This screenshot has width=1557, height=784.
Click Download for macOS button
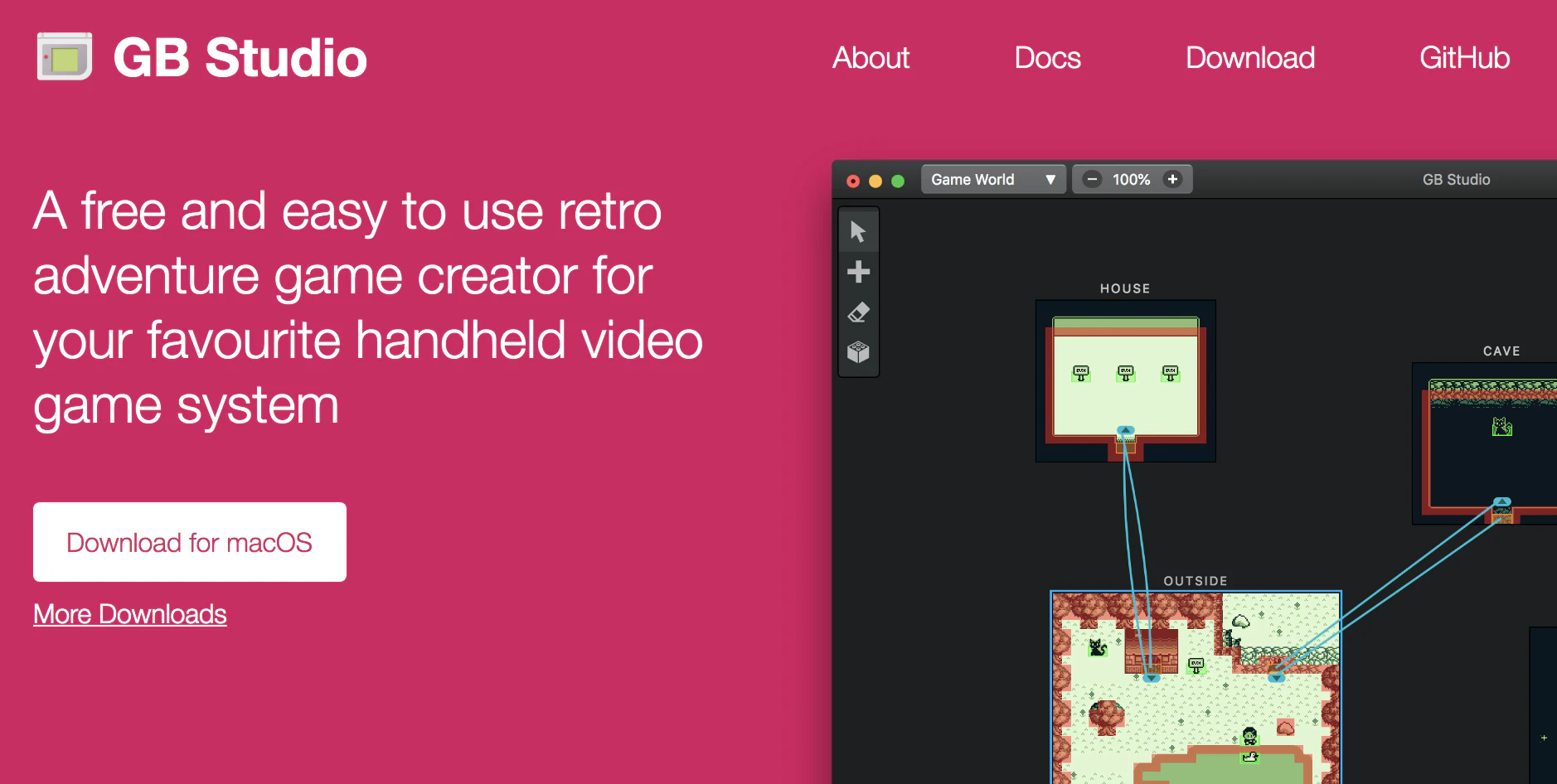coord(190,542)
